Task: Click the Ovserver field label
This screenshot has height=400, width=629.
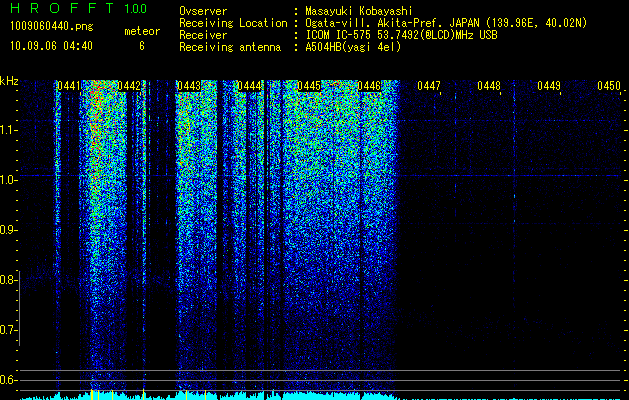Action: click(x=203, y=11)
